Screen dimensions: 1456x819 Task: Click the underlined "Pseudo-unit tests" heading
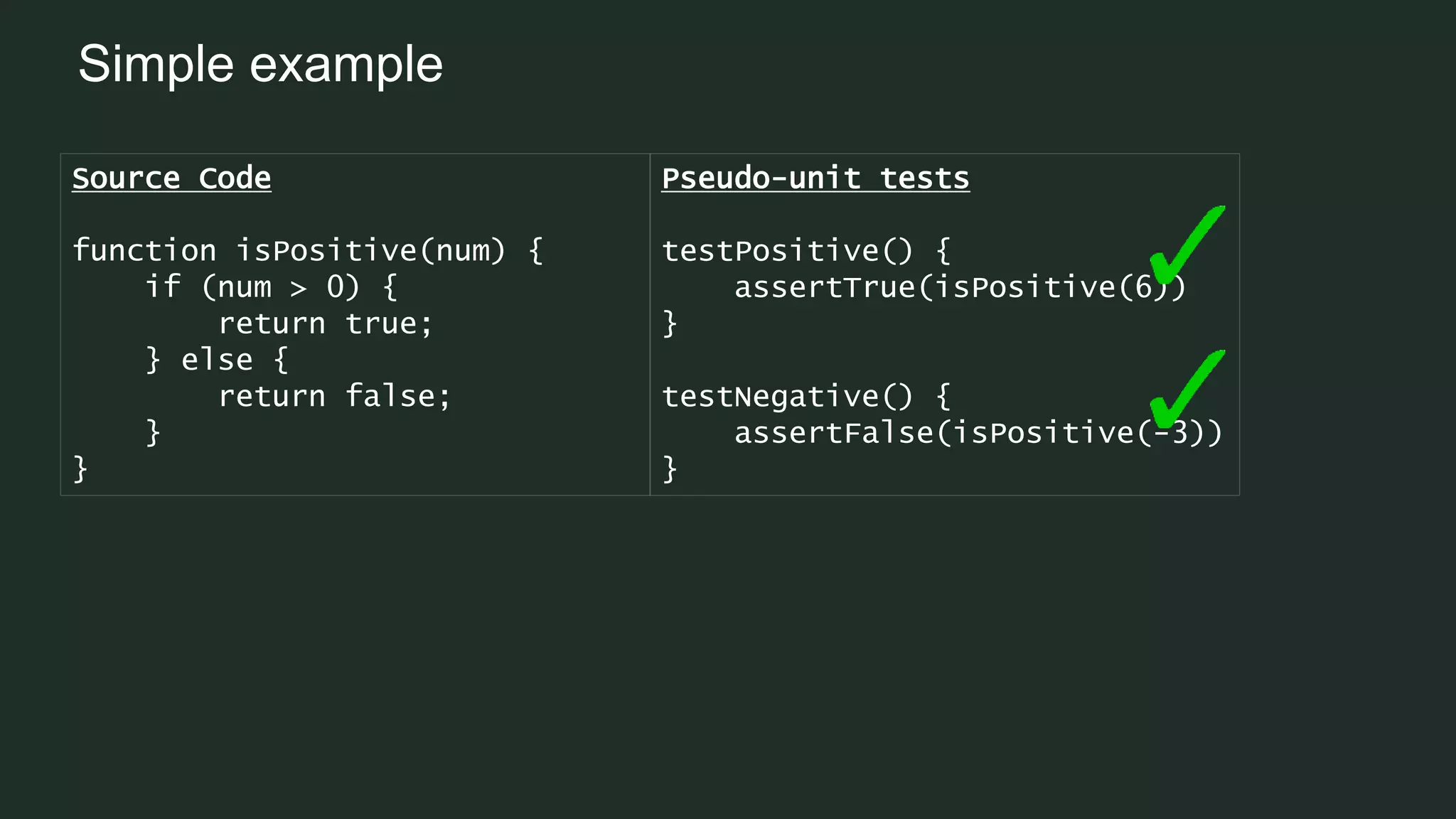pos(815,178)
